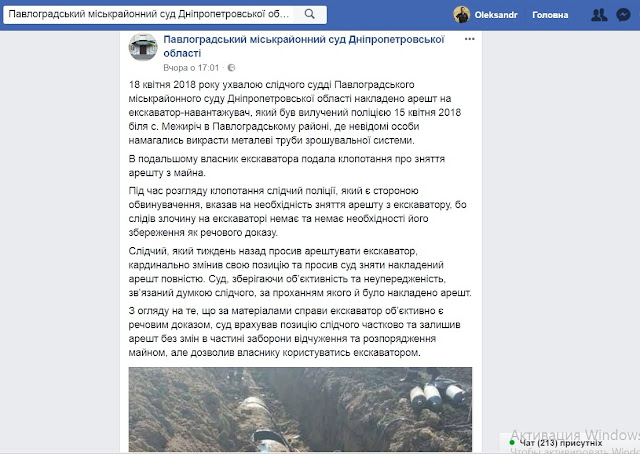This screenshot has height=454, width=640.
Task: Click Oleksandr's profile avatar in header
Action: [462, 15]
